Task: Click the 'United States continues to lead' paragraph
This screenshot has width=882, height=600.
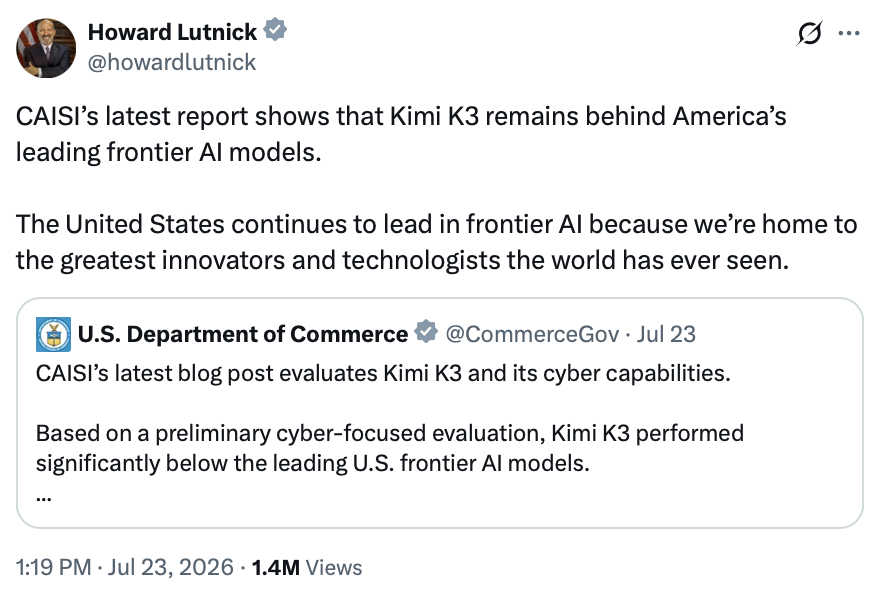Action: [436, 242]
